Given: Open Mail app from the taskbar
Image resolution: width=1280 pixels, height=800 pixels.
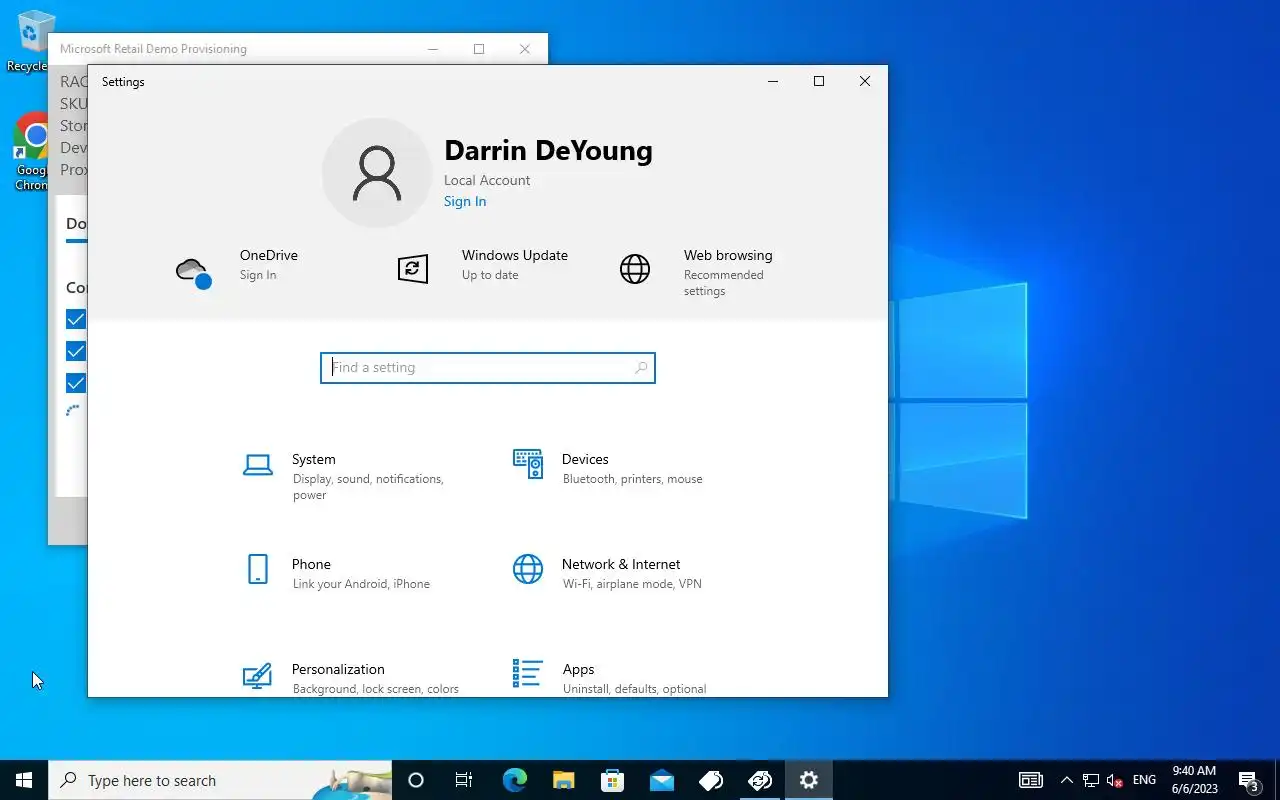Looking at the screenshot, I should (661, 780).
